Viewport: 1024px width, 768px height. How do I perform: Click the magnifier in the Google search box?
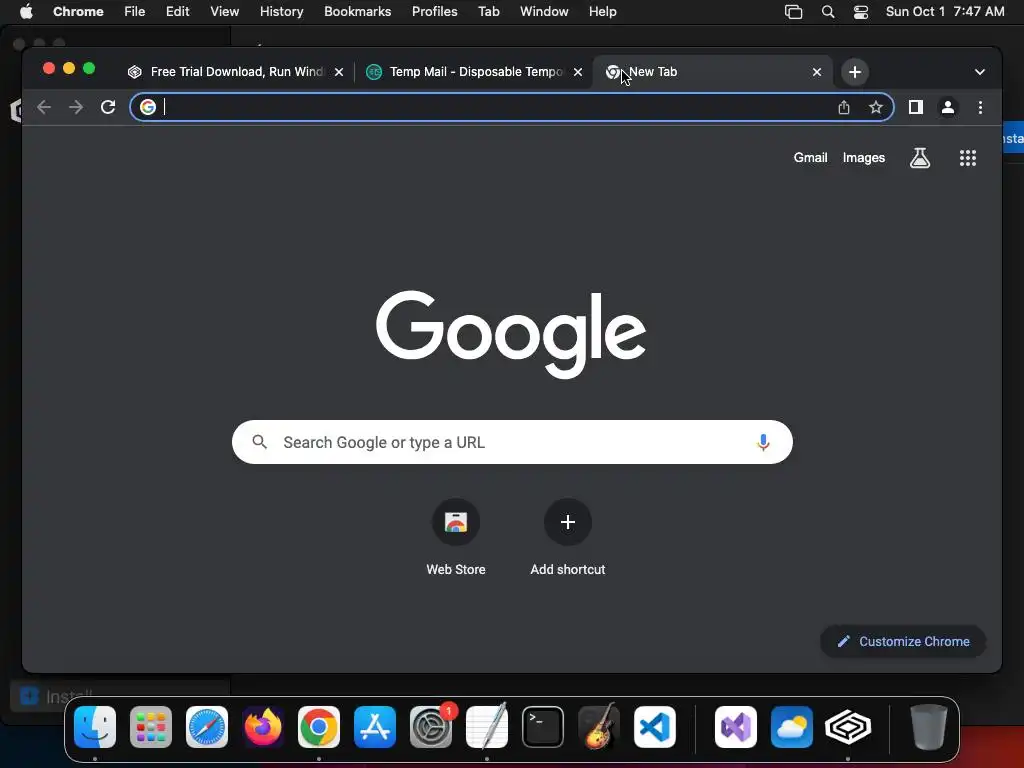[x=259, y=442]
